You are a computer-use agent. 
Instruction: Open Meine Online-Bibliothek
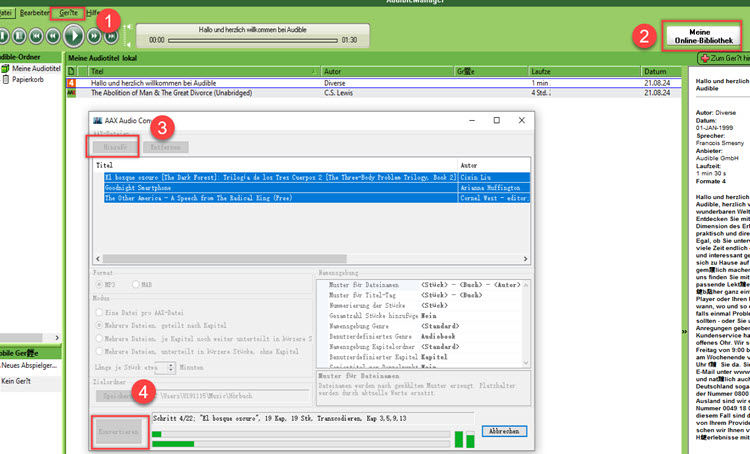pyautogui.click(x=703, y=36)
